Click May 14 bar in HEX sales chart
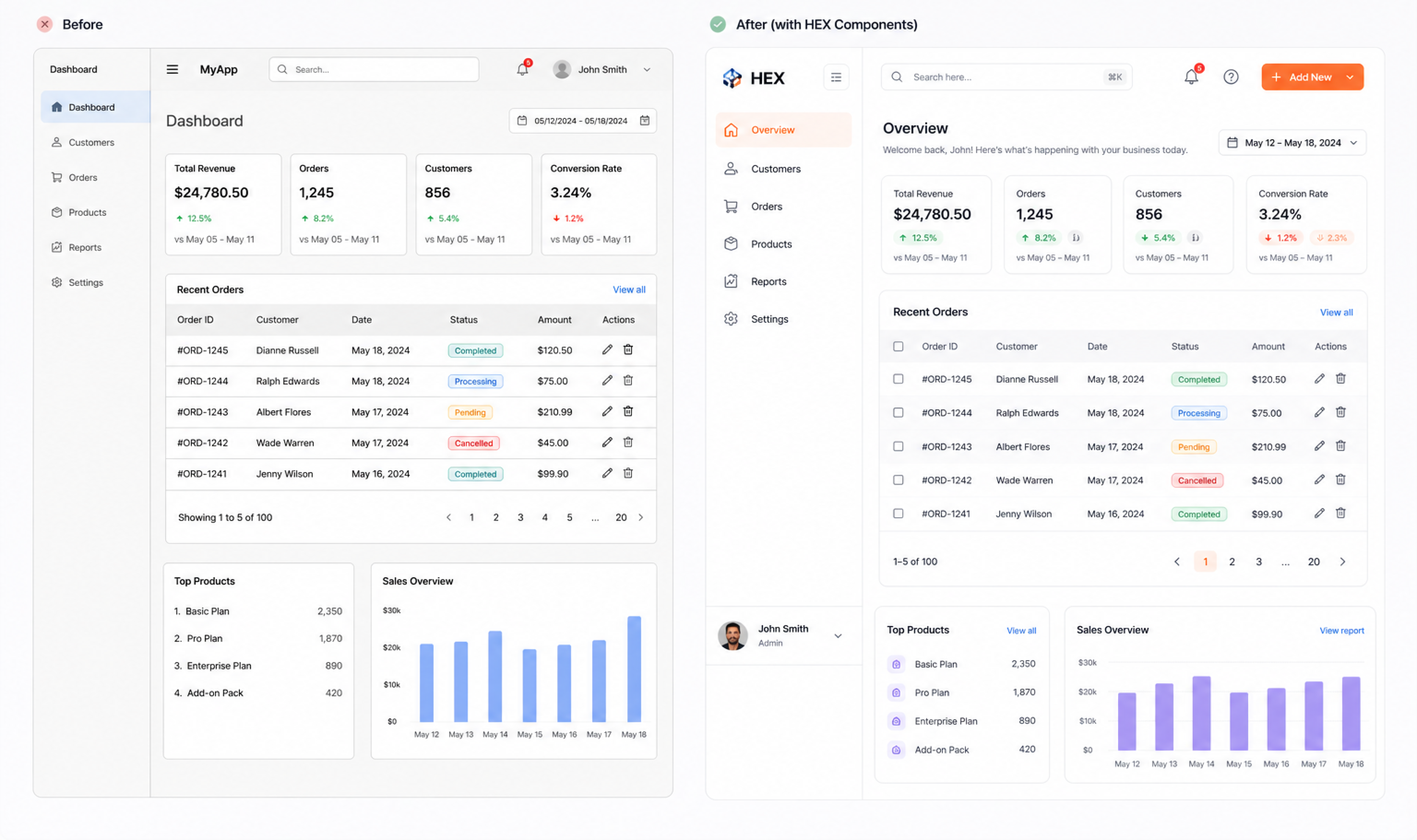 click(x=1201, y=713)
